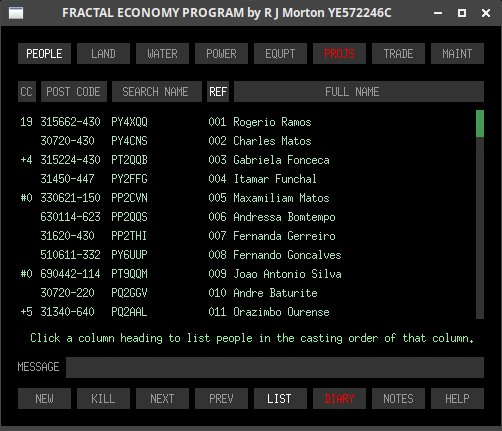This screenshot has width=502, height=431.
Task: Sort list by SEARCH NAME heading
Action: pyautogui.click(x=157, y=92)
